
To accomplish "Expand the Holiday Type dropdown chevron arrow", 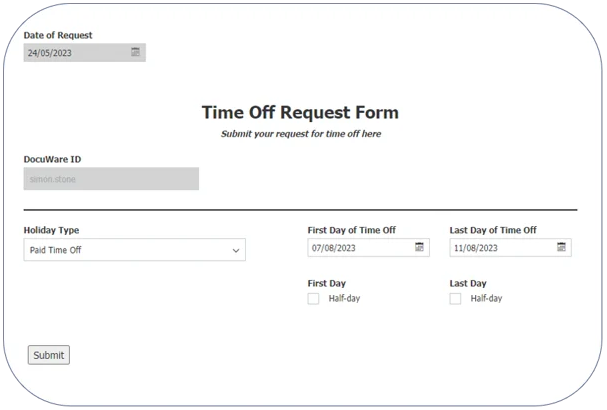I will tap(236, 250).
